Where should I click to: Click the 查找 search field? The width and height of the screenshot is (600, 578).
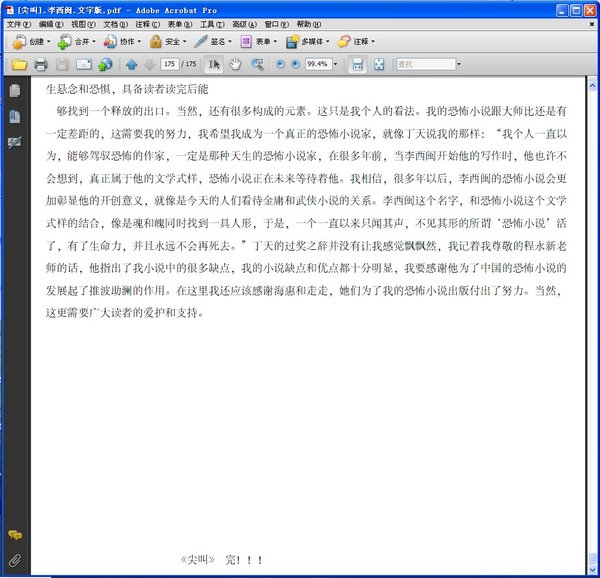[426, 64]
